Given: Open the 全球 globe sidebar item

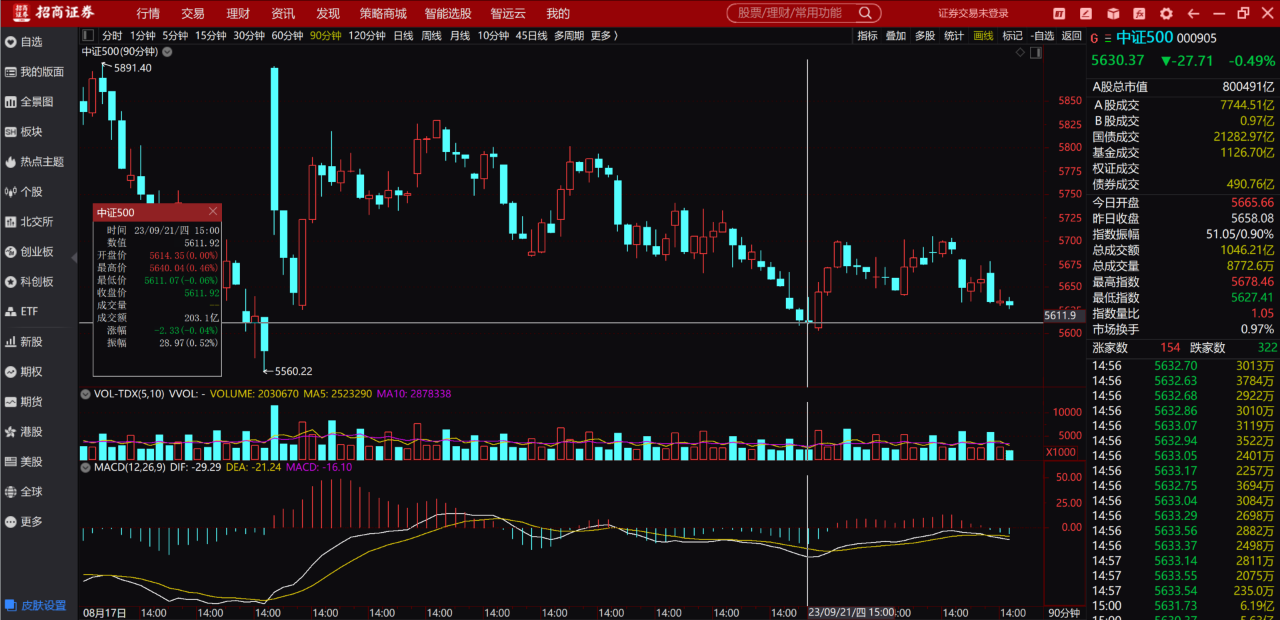Looking at the screenshot, I should (x=30, y=492).
